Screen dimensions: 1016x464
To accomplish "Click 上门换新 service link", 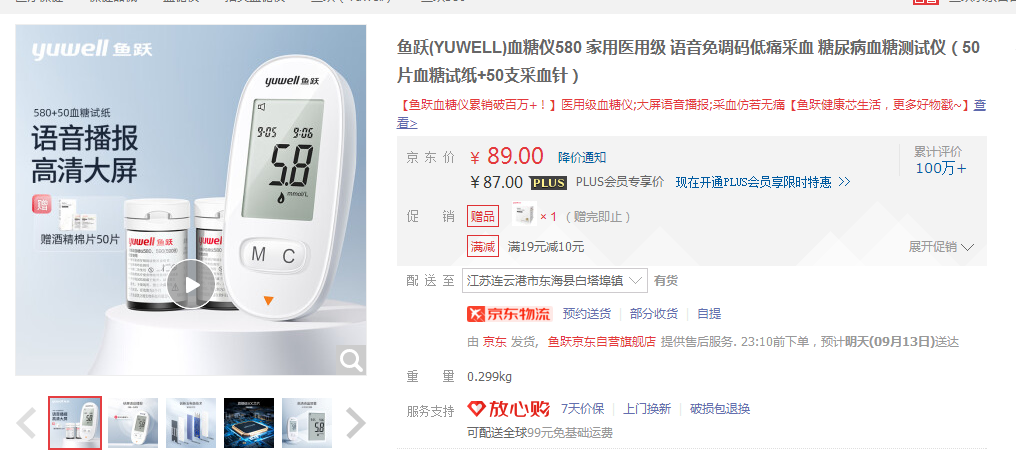I will (x=647, y=409).
